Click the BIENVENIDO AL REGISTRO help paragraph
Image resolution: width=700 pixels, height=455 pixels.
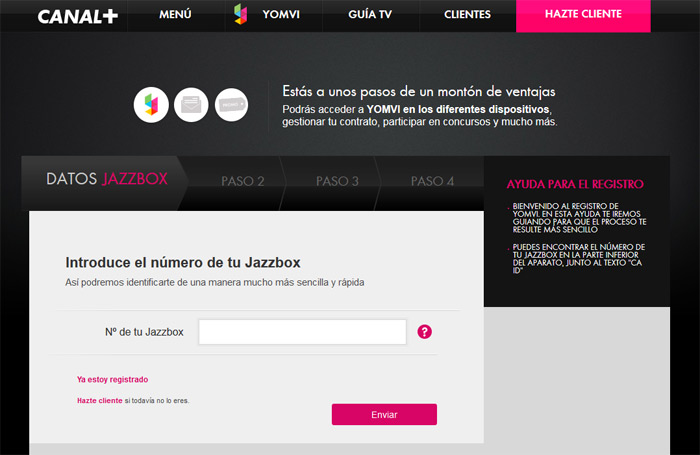pyautogui.click(x=579, y=218)
